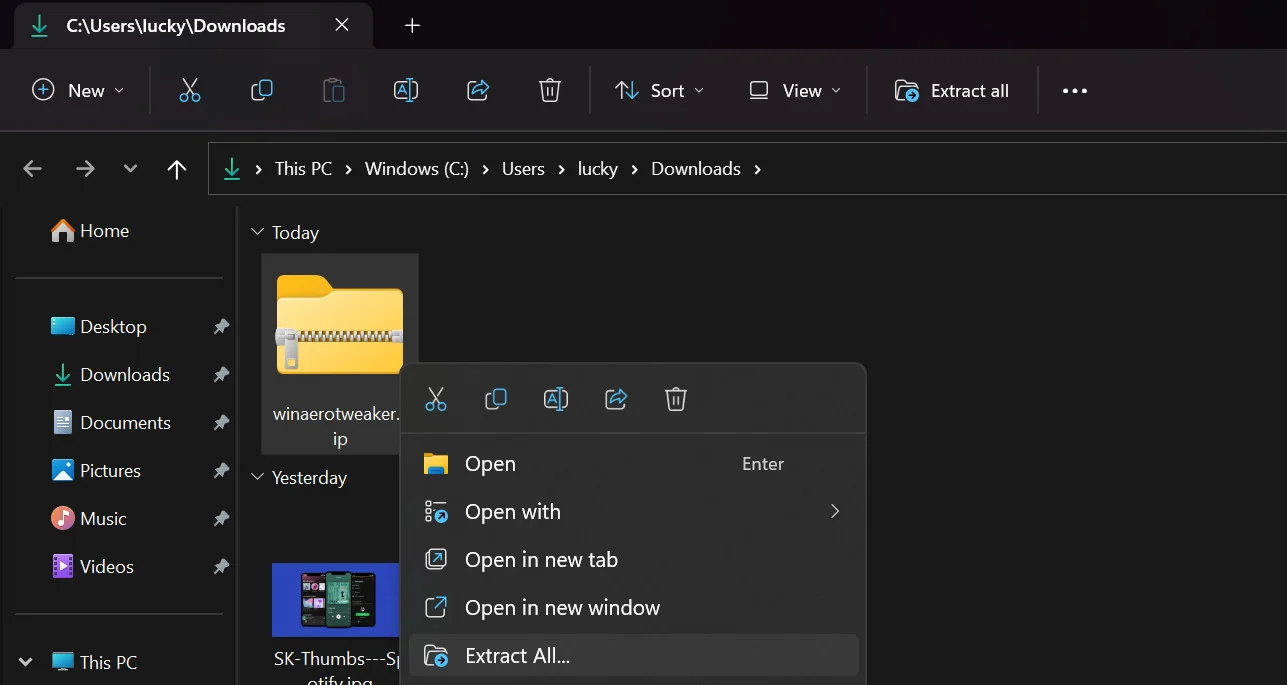Click the Rename icon in the toolbar

pos(406,91)
